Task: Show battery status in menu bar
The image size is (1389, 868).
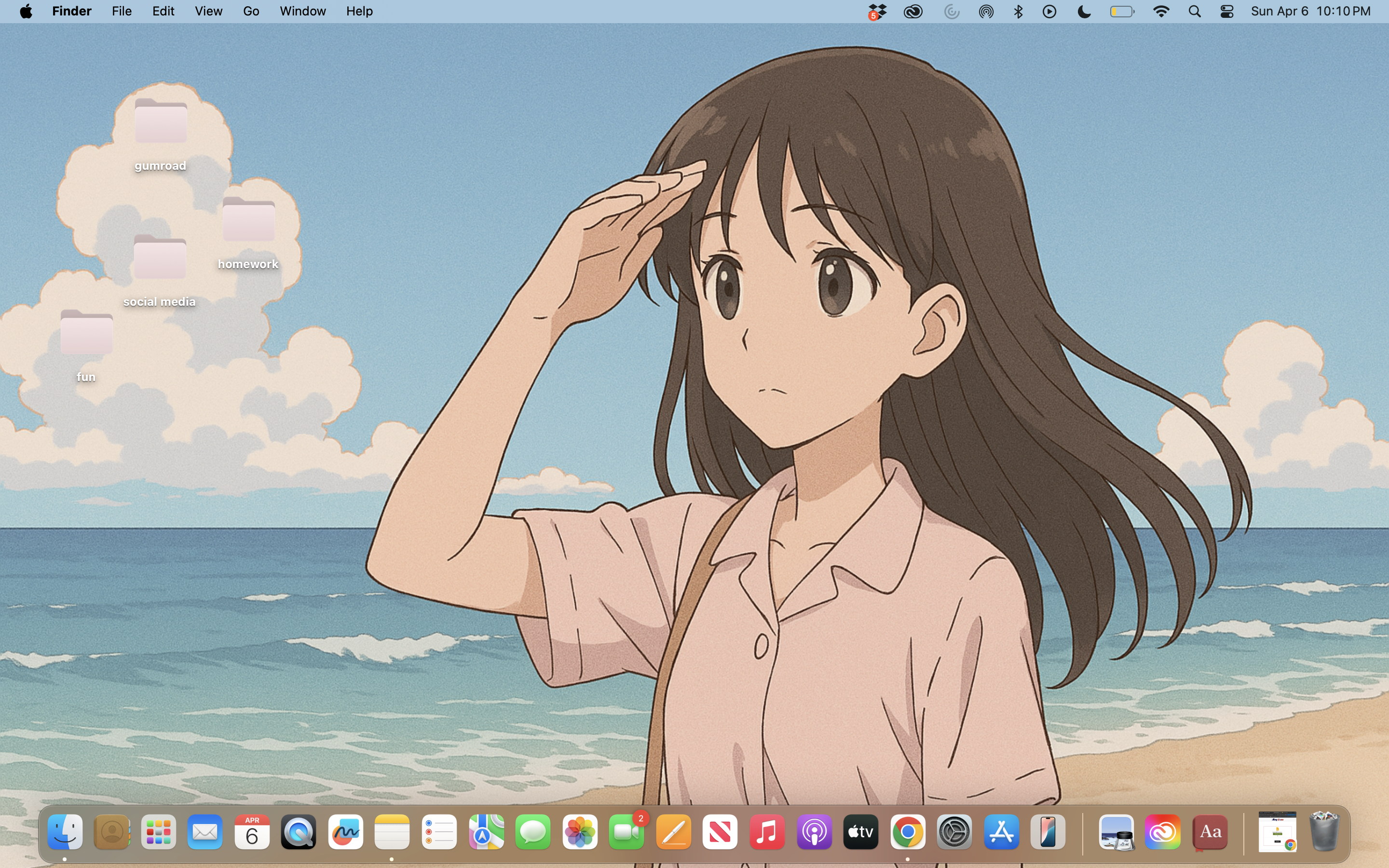Action: tap(1122, 12)
